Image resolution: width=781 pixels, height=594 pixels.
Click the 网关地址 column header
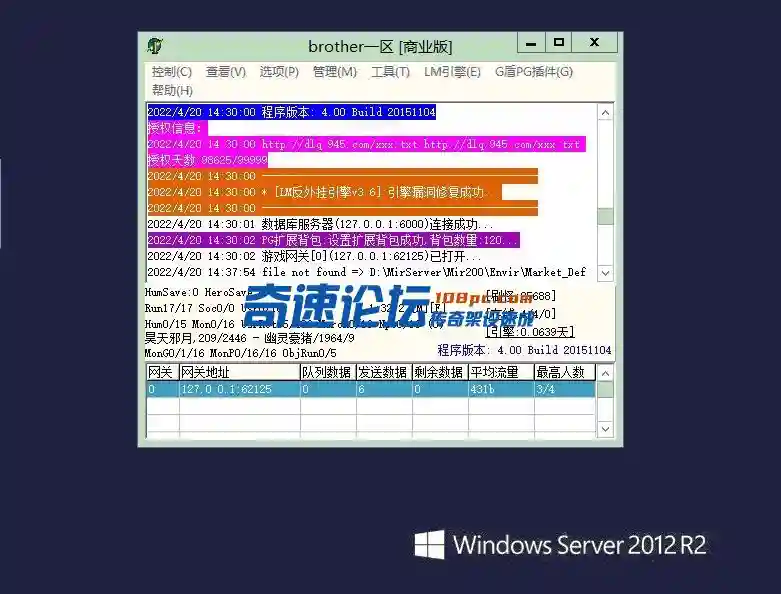(239, 372)
